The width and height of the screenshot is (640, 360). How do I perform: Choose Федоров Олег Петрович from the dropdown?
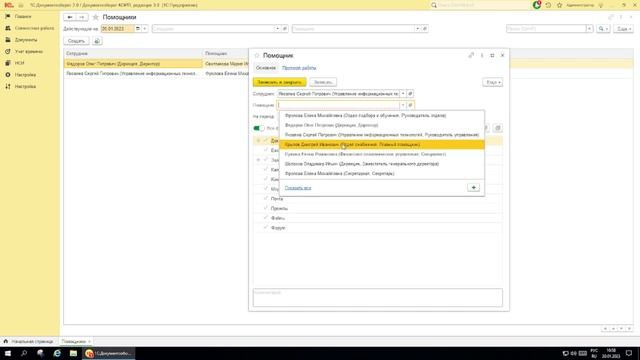coord(382,125)
